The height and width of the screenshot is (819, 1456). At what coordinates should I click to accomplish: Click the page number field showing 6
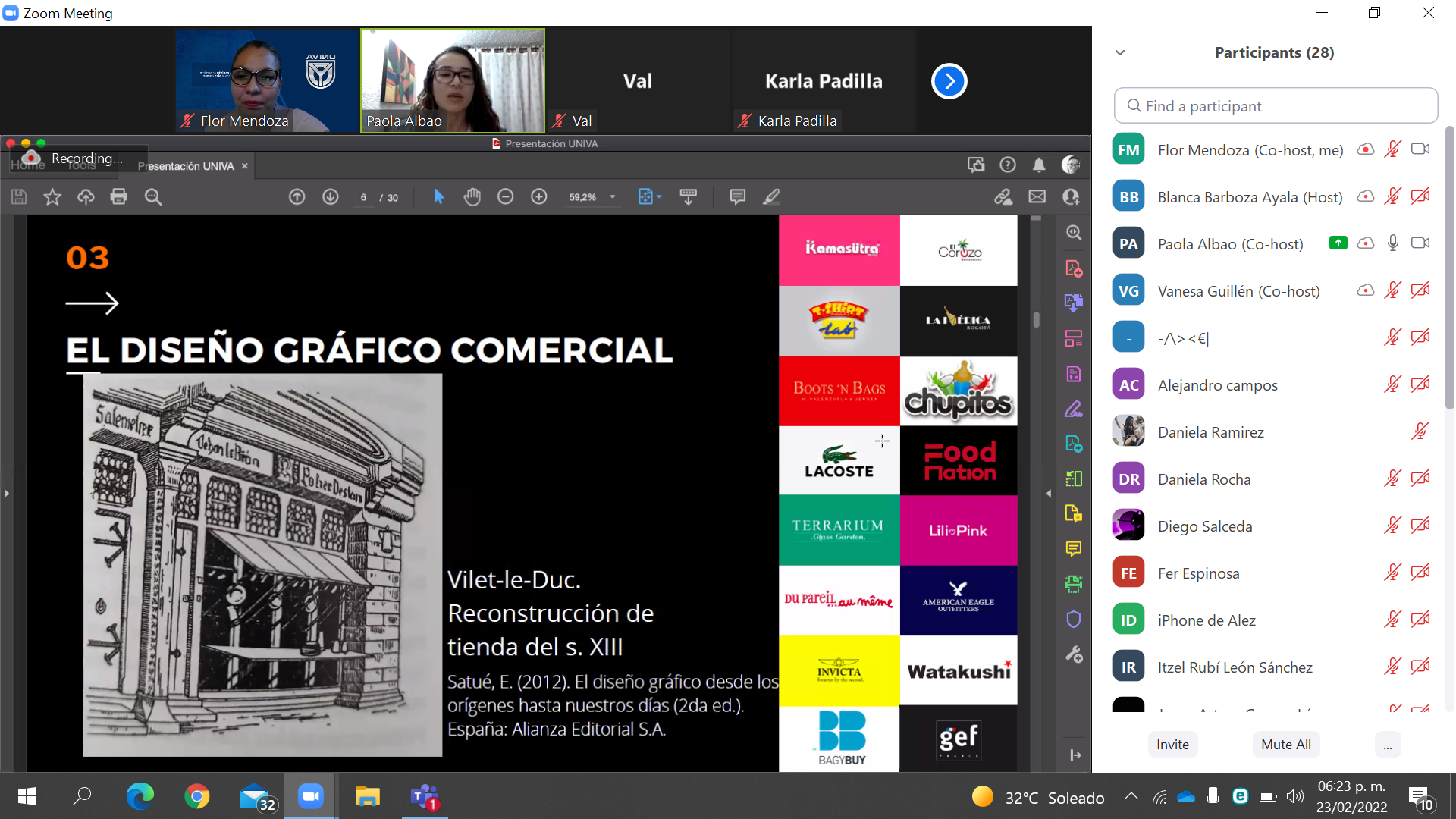point(363,197)
